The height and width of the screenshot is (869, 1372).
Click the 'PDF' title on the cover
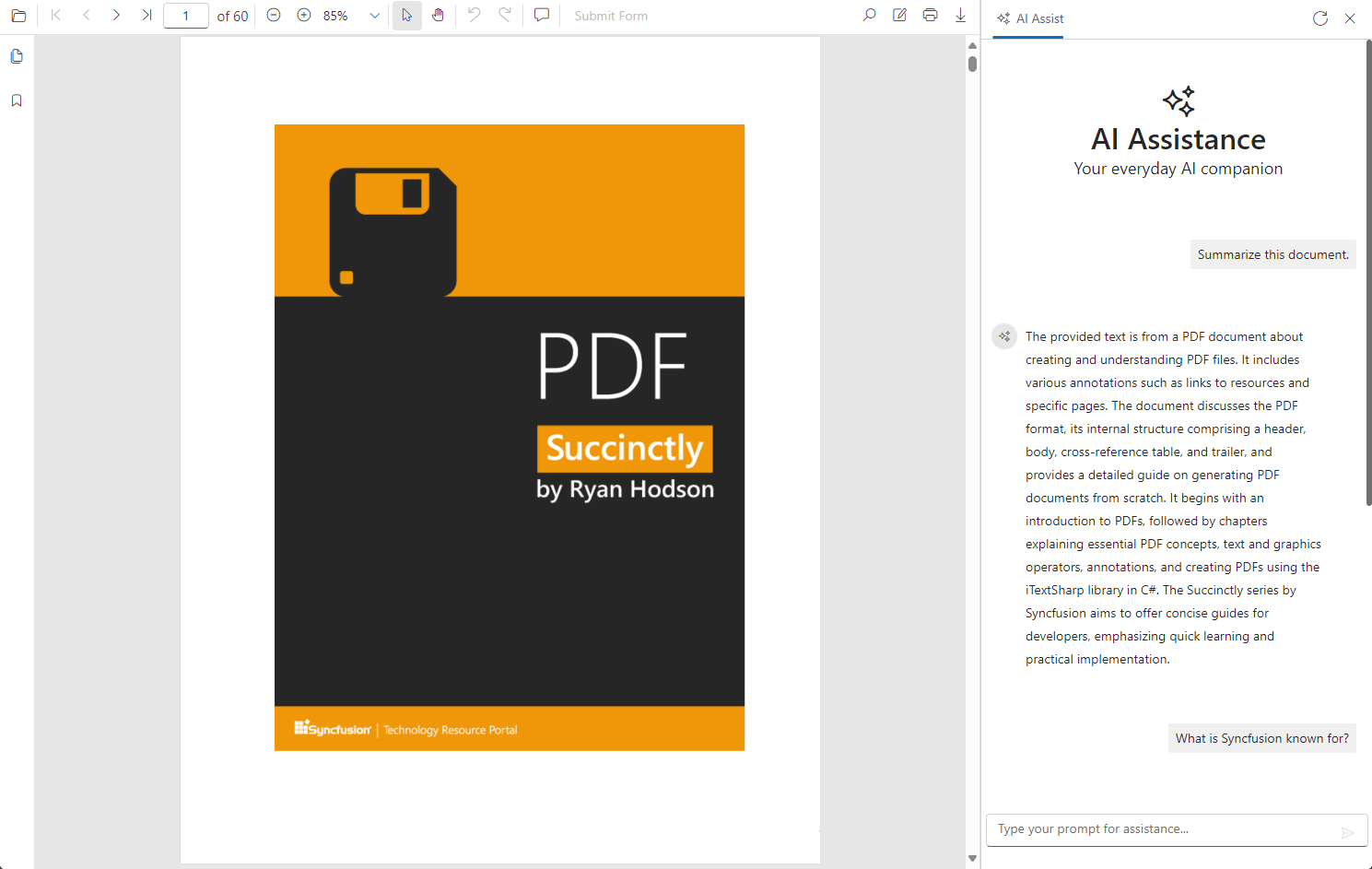click(x=613, y=367)
